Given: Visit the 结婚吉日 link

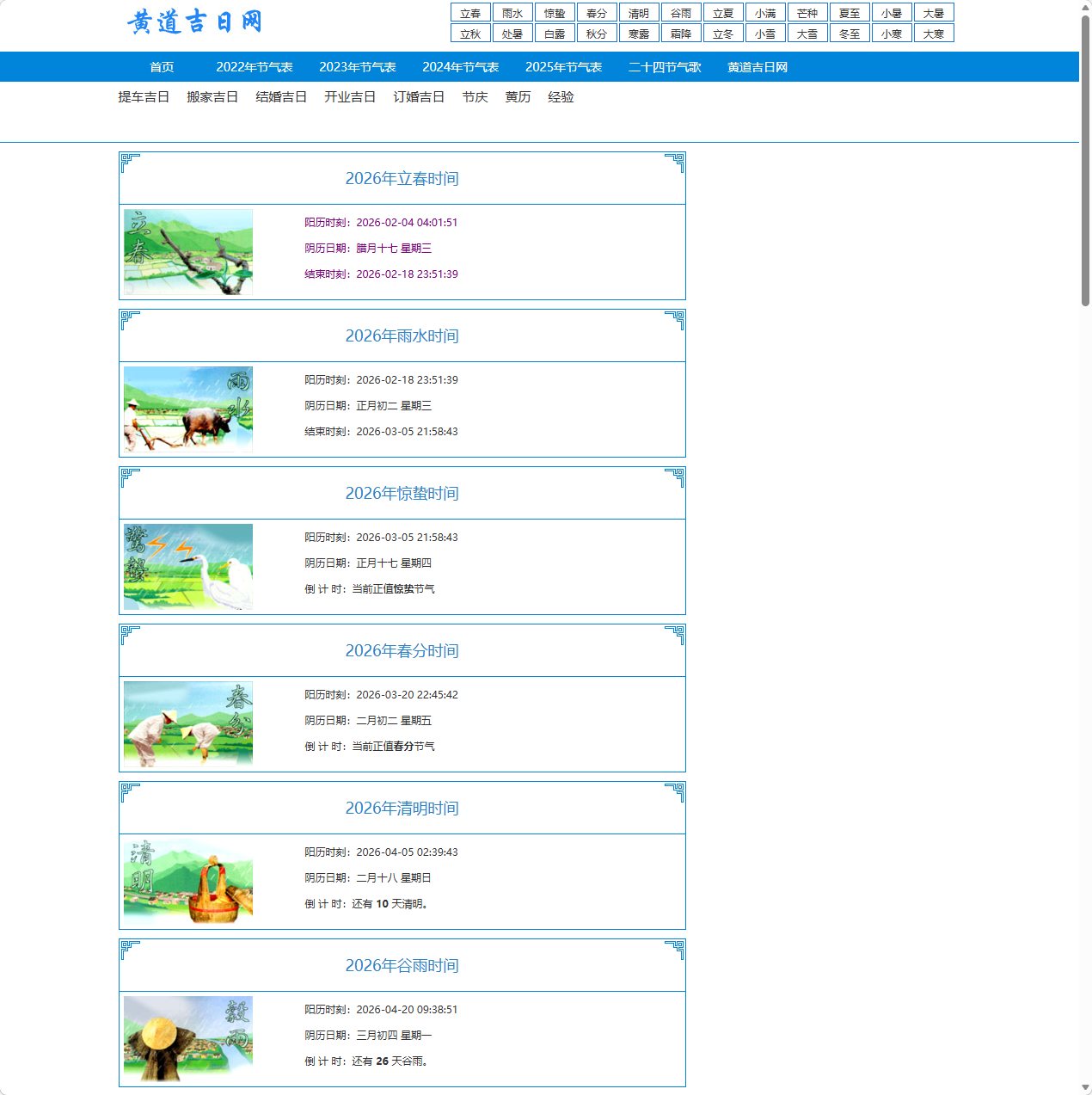Looking at the screenshot, I should pos(281,97).
